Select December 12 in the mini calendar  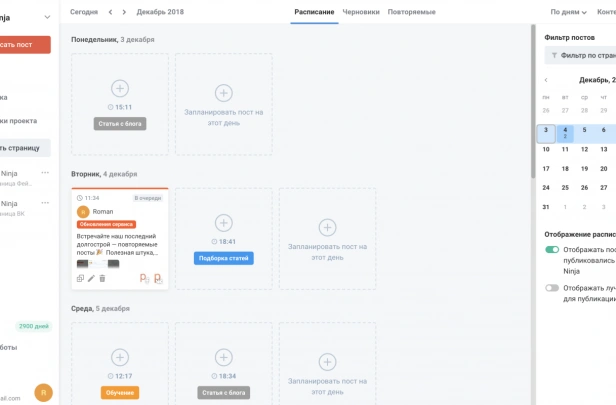click(584, 149)
